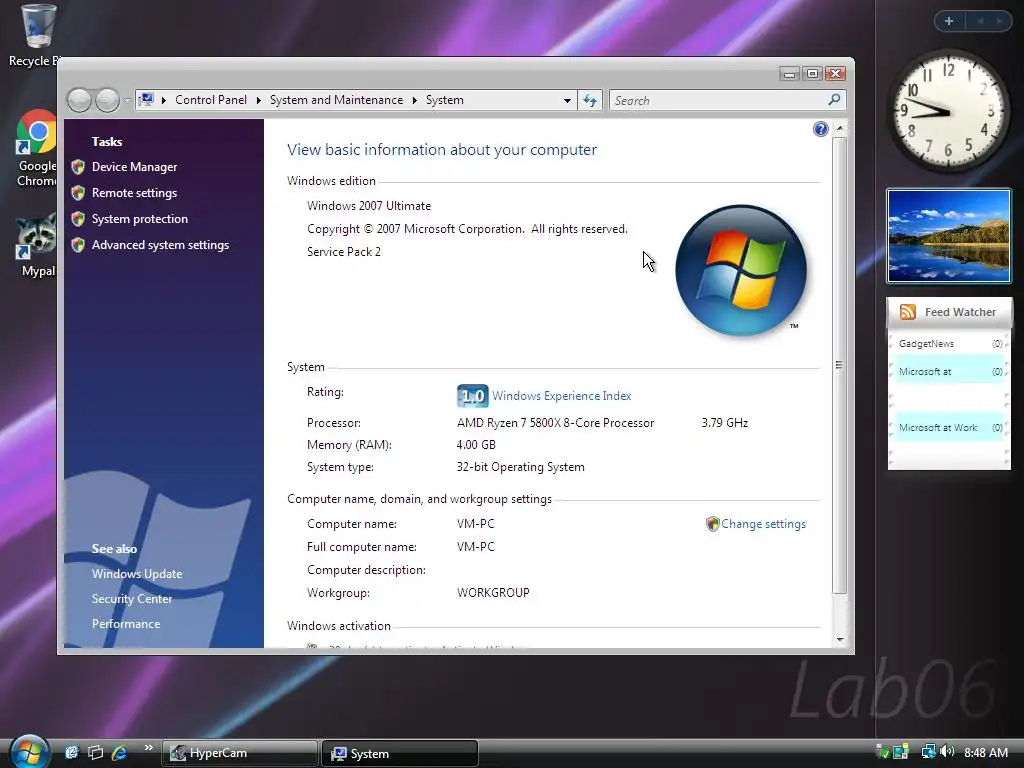The image size is (1024, 768).
Task: Click the shield icon beside Change settings
Action: [x=712, y=524]
